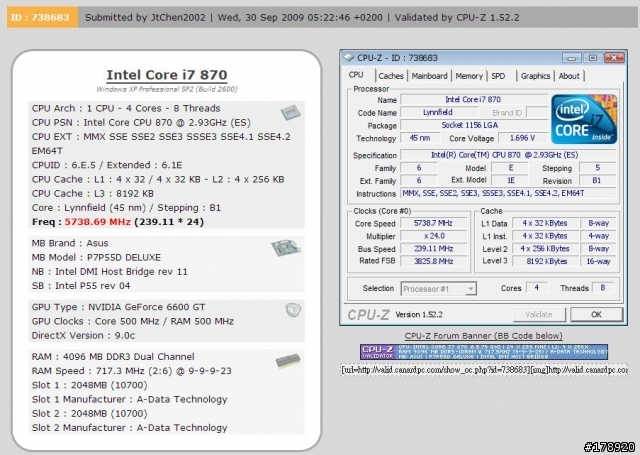
Task: Click the Level 2 value 4 x 256 KBytes
Action: (x=546, y=249)
